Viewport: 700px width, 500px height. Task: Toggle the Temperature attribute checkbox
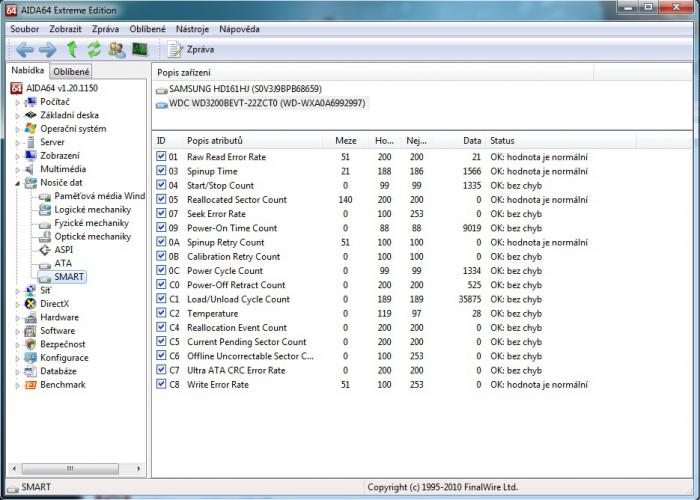(162, 313)
